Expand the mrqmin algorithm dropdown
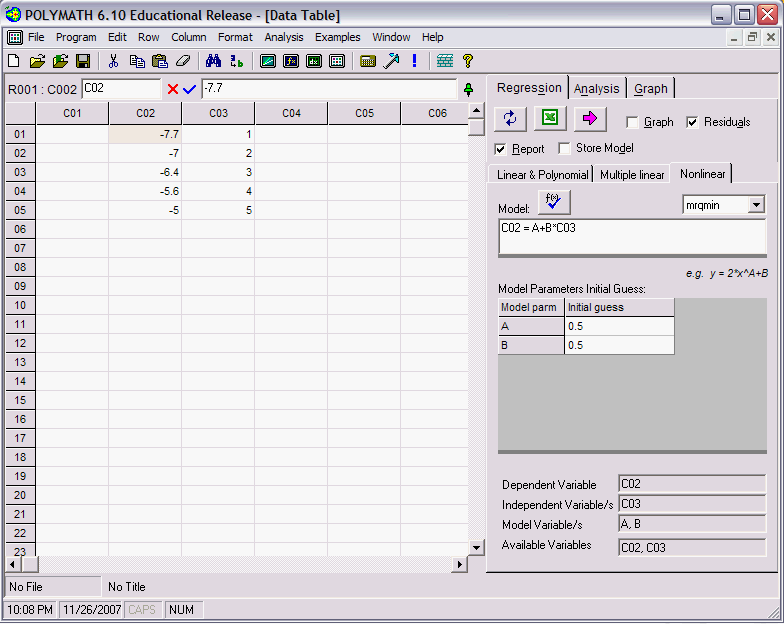Screen dimensions: 784x624 click(x=756, y=205)
